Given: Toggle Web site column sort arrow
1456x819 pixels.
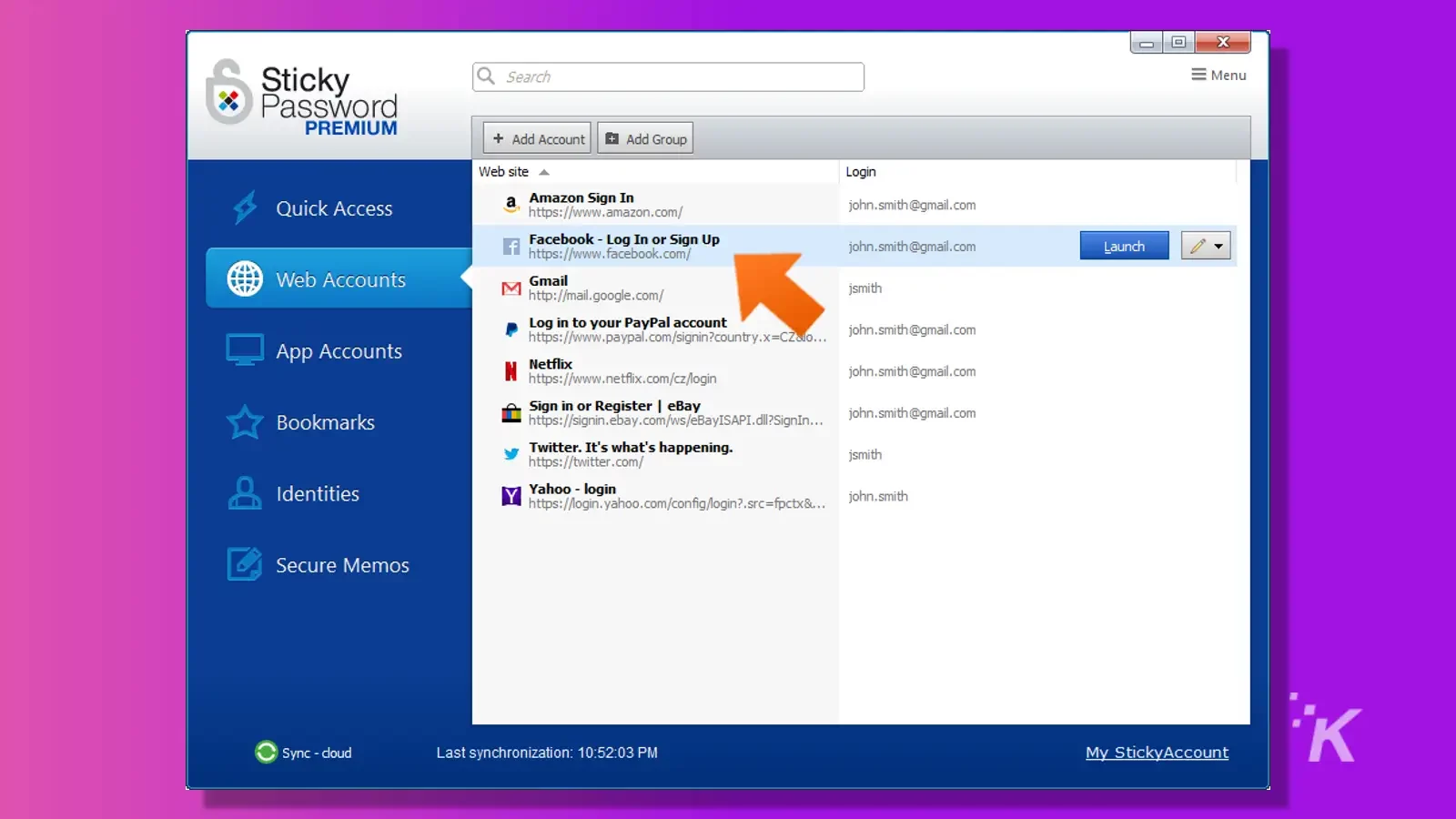Looking at the screenshot, I should coord(544,172).
